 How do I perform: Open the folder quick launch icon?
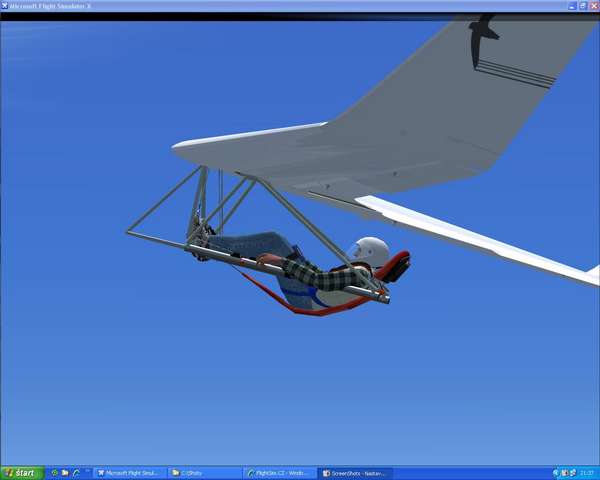pos(65,473)
